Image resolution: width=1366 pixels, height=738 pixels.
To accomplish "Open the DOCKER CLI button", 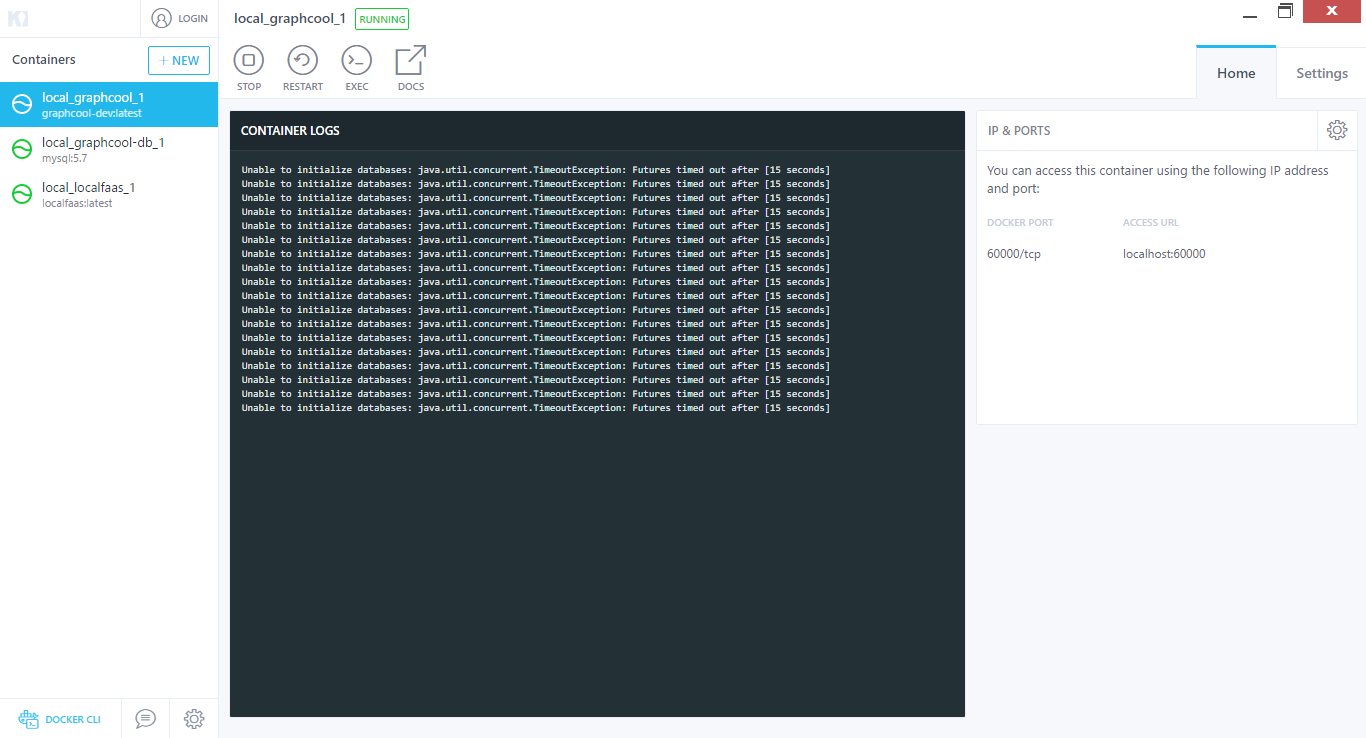I will [x=60, y=719].
